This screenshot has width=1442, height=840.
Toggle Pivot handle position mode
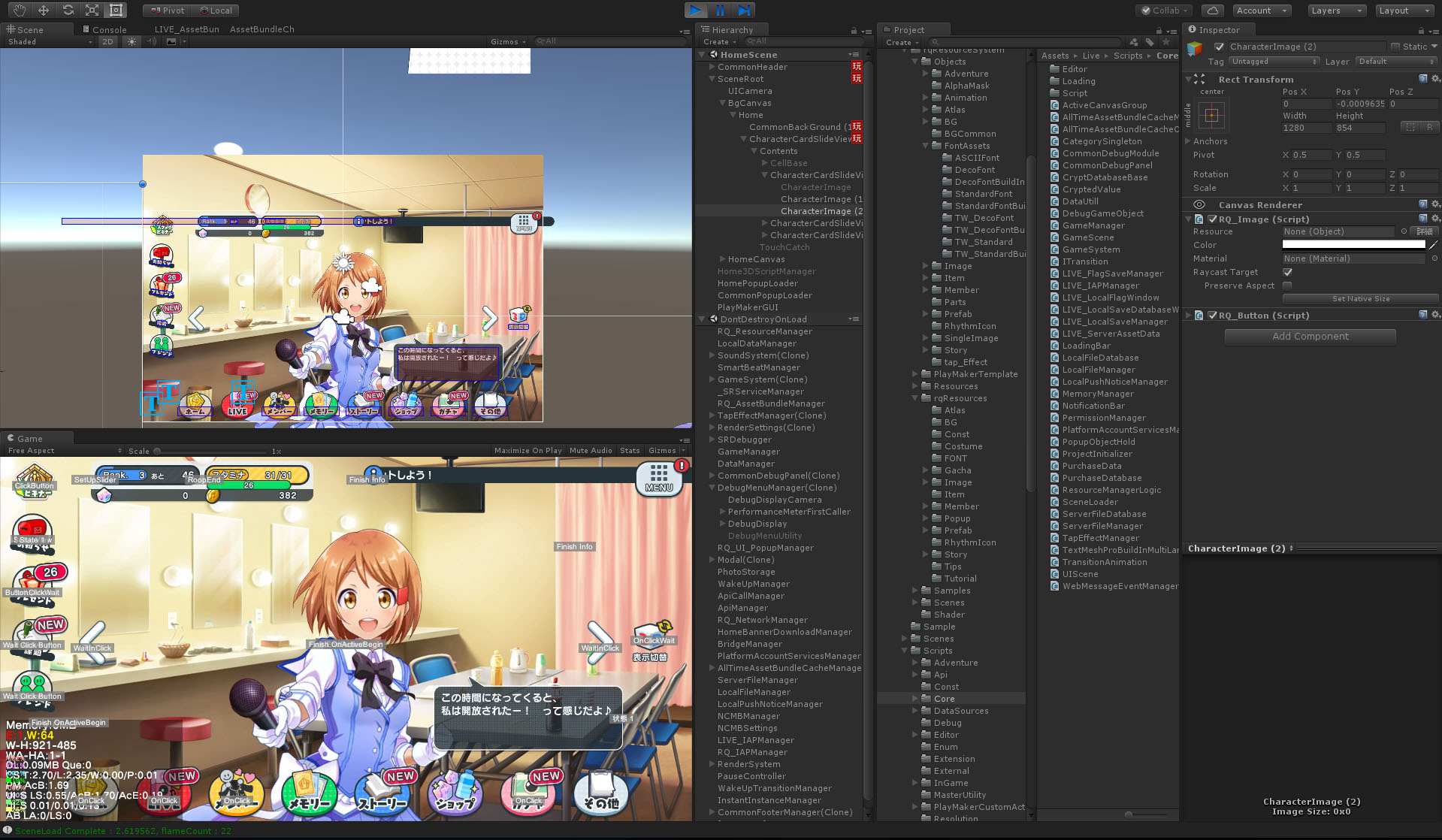pyautogui.click(x=167, y=11)
